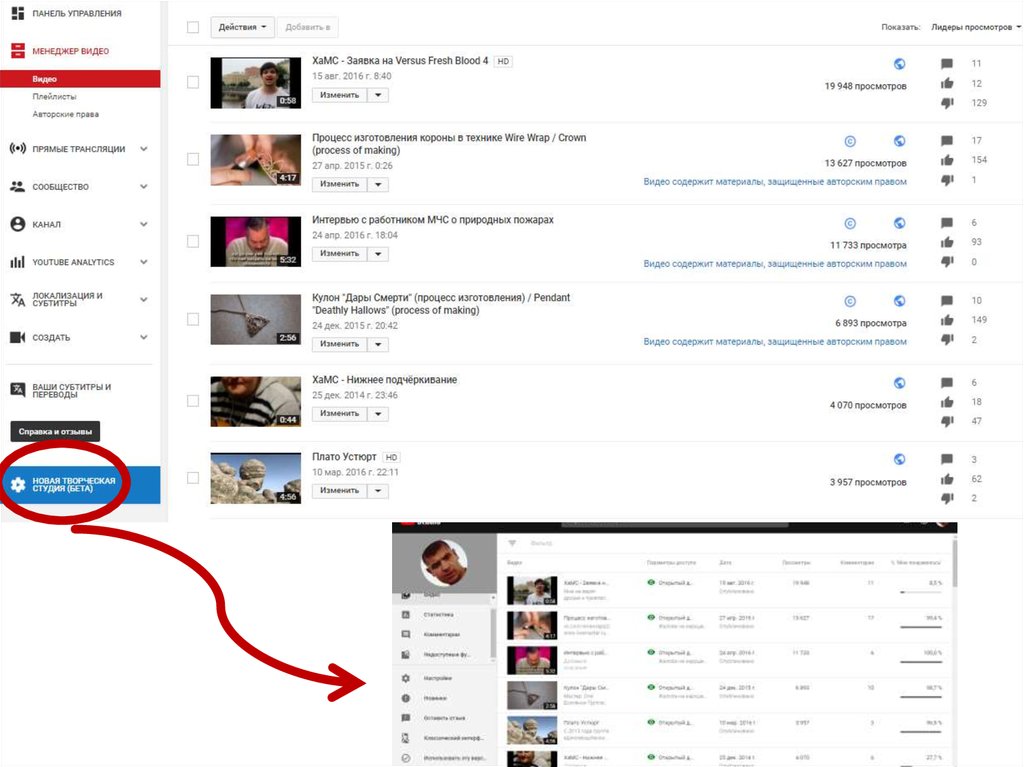Click the globe icon for Плато Устюрт

(x=899, y=459)
